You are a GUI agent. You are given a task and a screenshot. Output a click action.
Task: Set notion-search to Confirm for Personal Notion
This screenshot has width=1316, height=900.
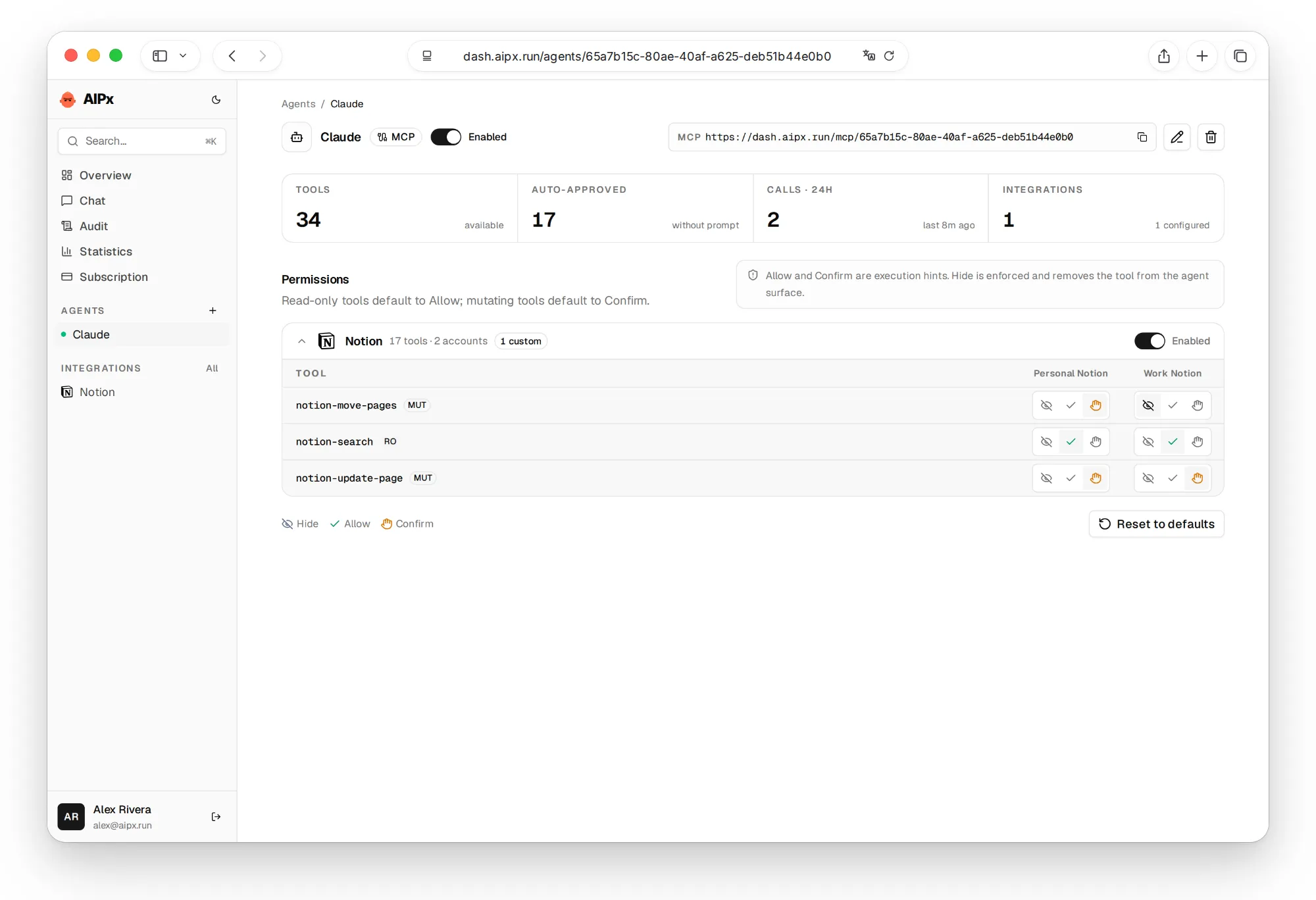(x=1096, y=441)
